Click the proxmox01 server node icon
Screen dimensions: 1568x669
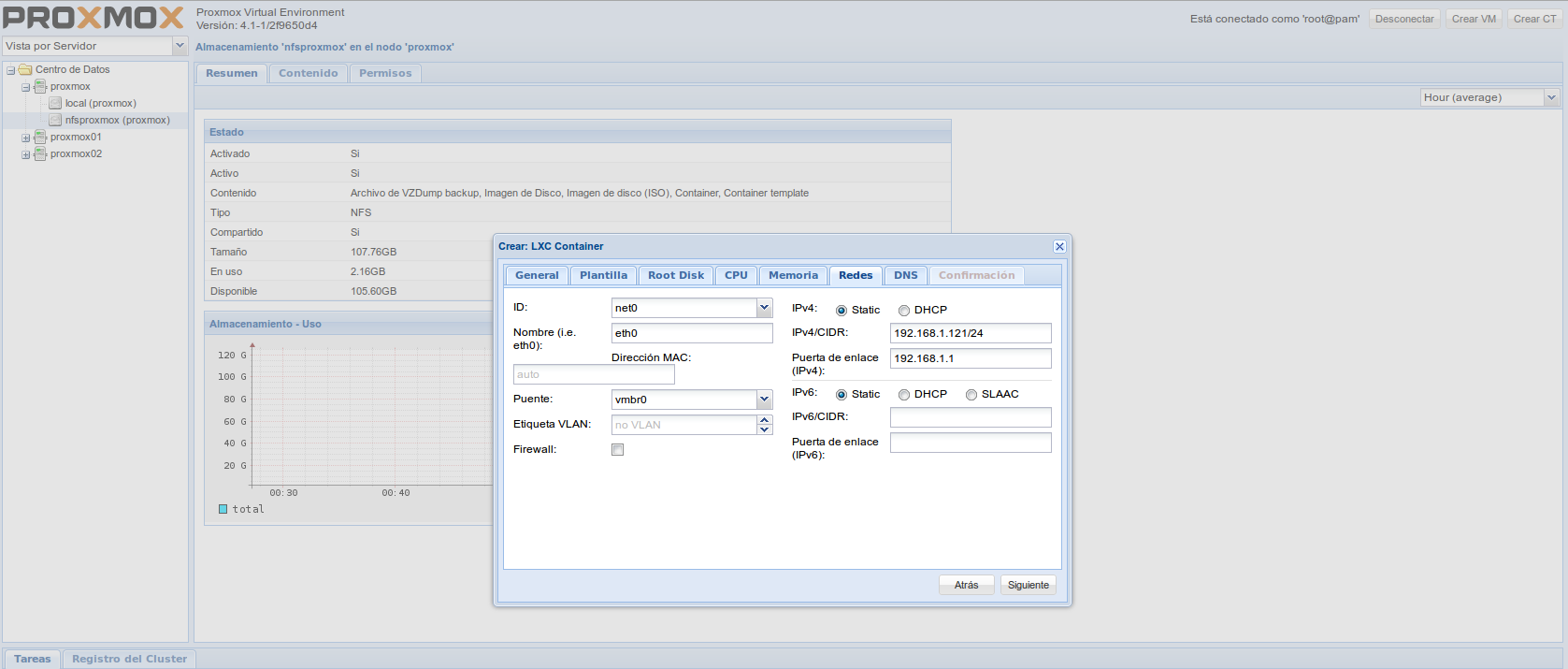pyautogui.click(x=40, y=138)
